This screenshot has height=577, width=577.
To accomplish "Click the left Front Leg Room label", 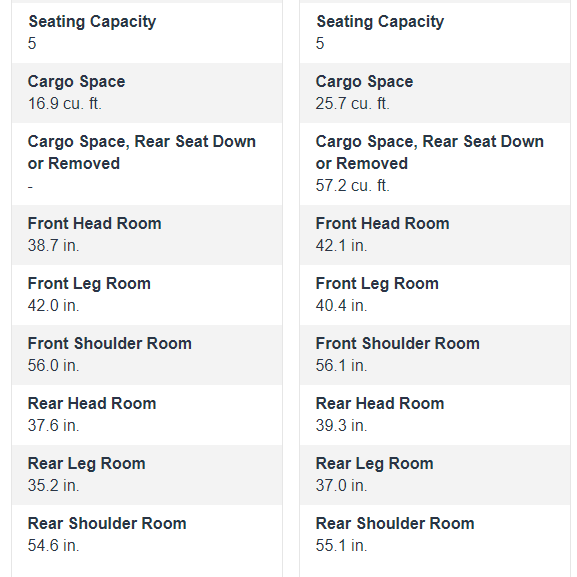I will [89, 284].
